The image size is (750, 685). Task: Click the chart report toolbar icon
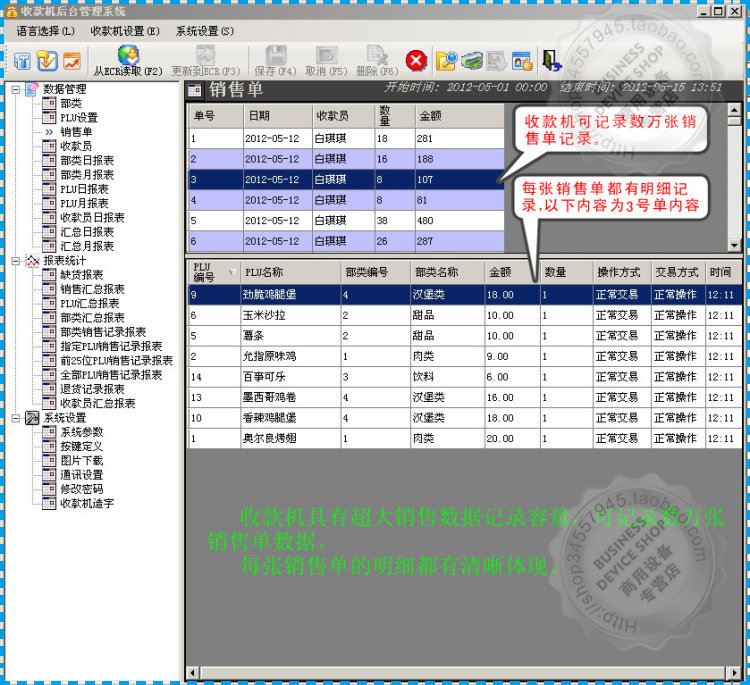[72, 61]
